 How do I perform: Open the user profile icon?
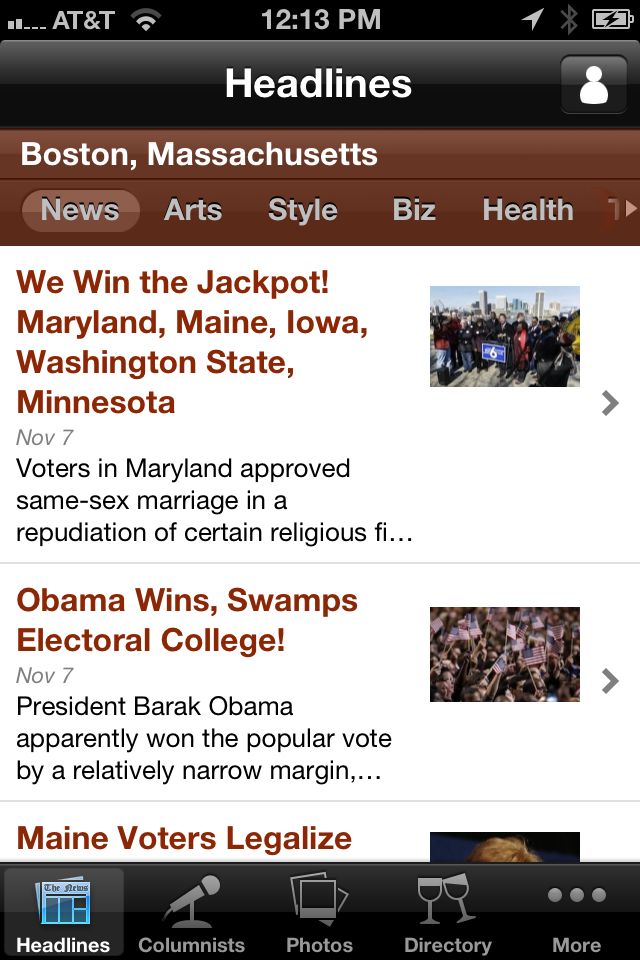593,84
